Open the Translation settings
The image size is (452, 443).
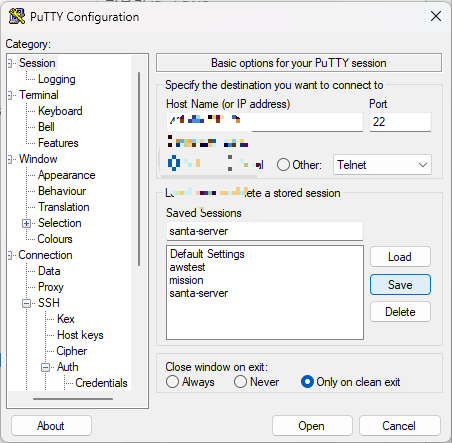64,207
